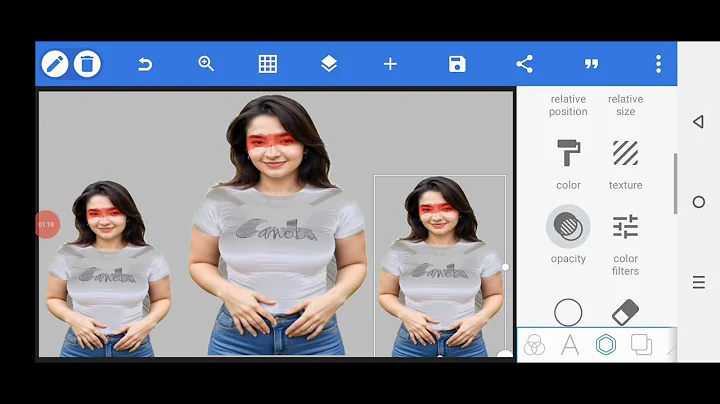This screenshot has height=404, width=720.
Task: Choose the relative size option
Action: pos(625,105)
